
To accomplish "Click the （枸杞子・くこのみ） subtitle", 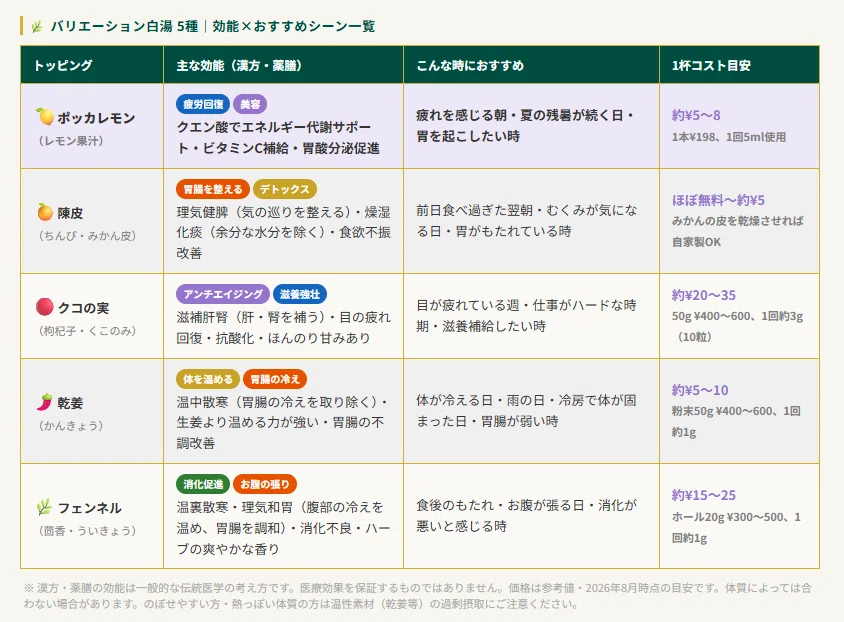I will click(x=87, y=330).
